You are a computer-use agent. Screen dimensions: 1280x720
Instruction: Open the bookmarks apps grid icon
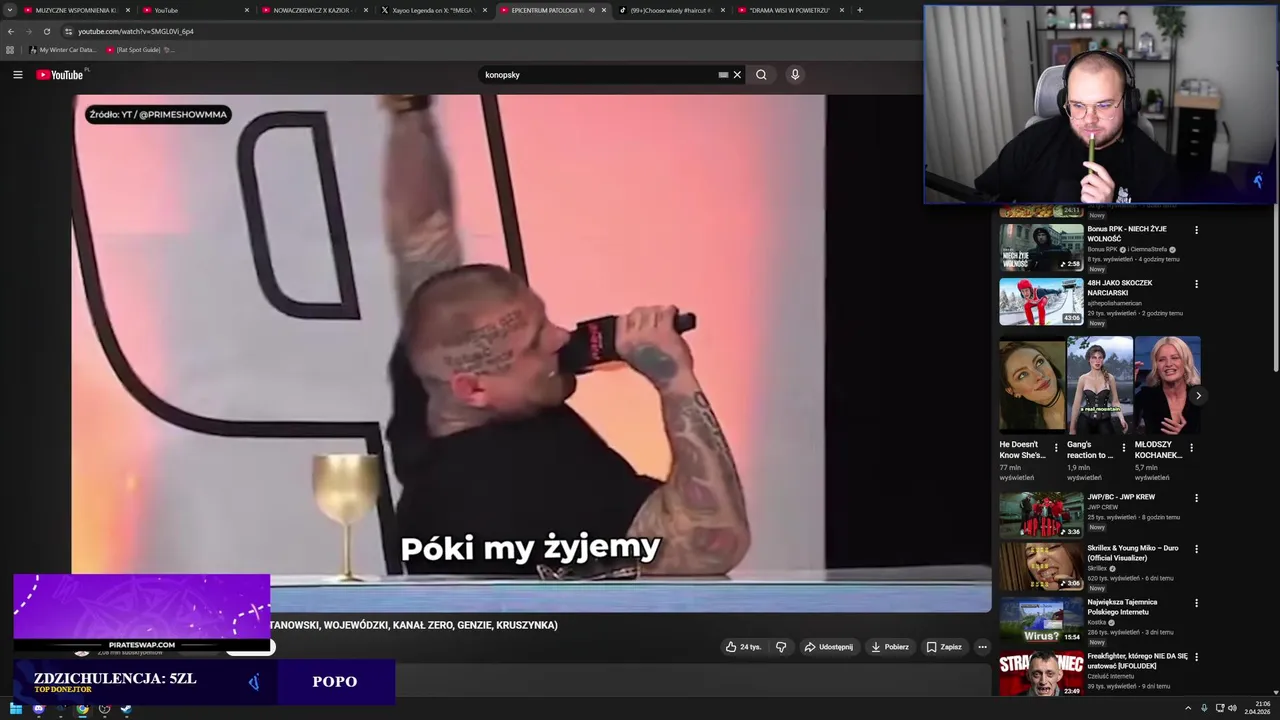[10, 50]
